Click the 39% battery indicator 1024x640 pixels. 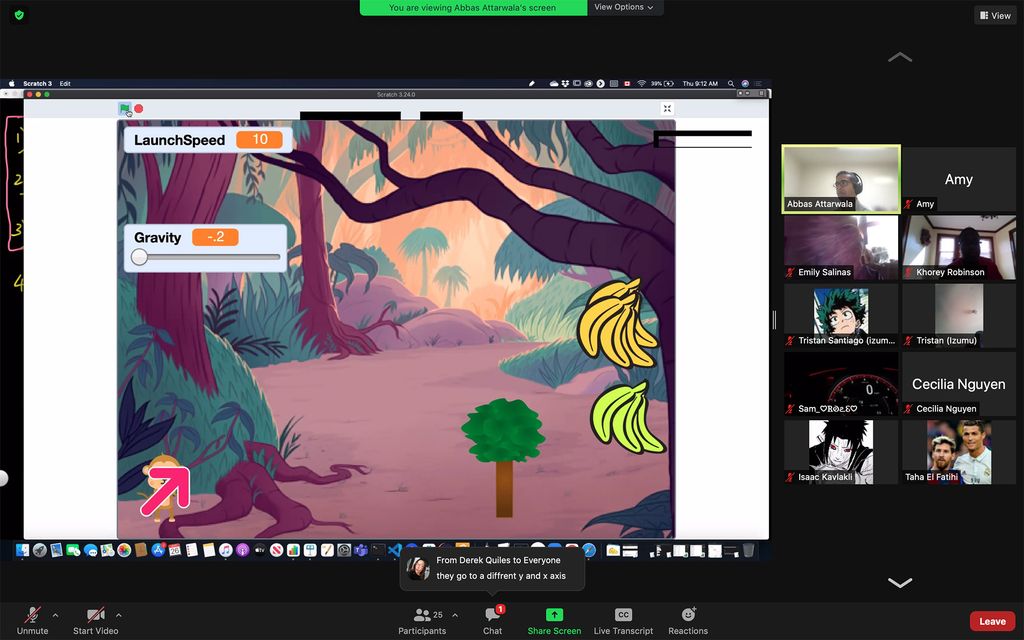pyautogui.click(x=662, y=84)
